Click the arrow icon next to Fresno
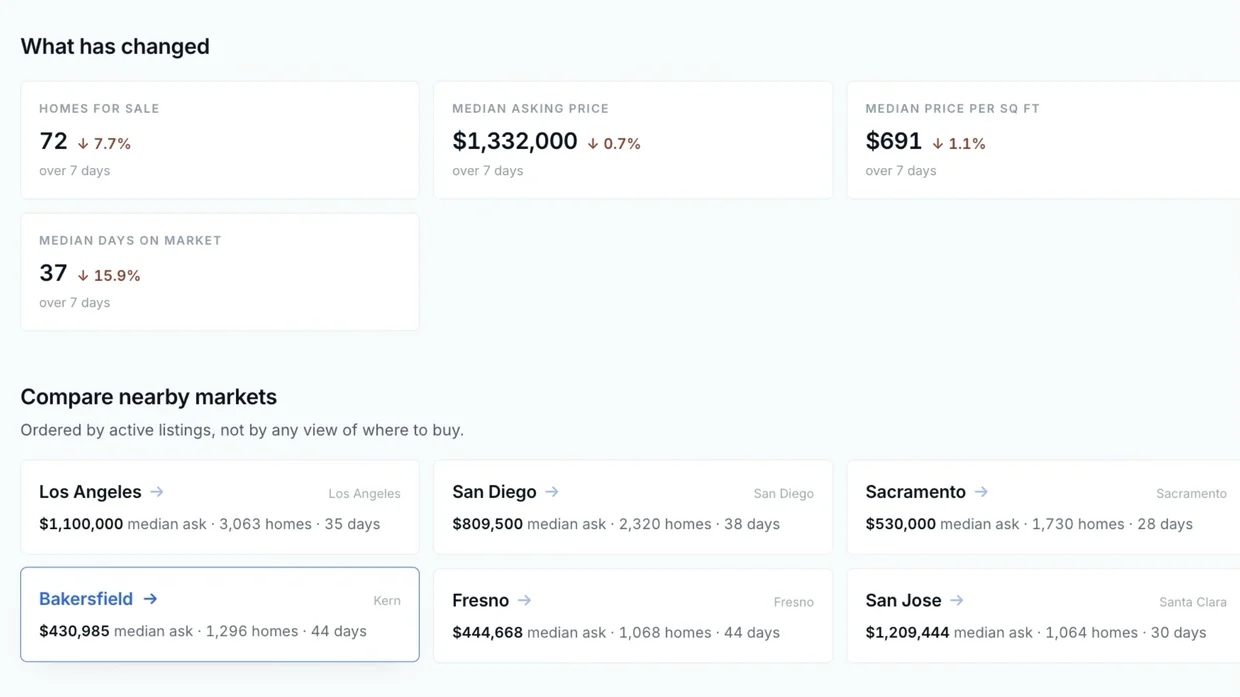This screenshot has width=1240, height=697. point(524,600)
